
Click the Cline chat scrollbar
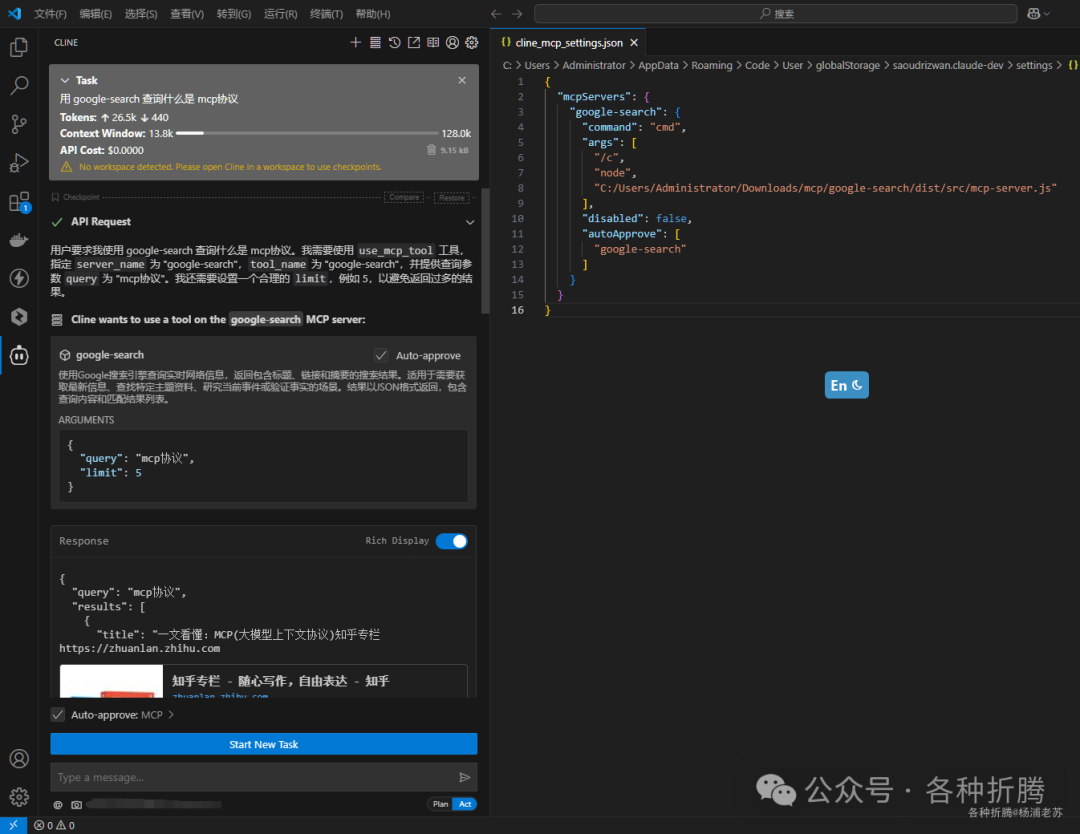485,251
